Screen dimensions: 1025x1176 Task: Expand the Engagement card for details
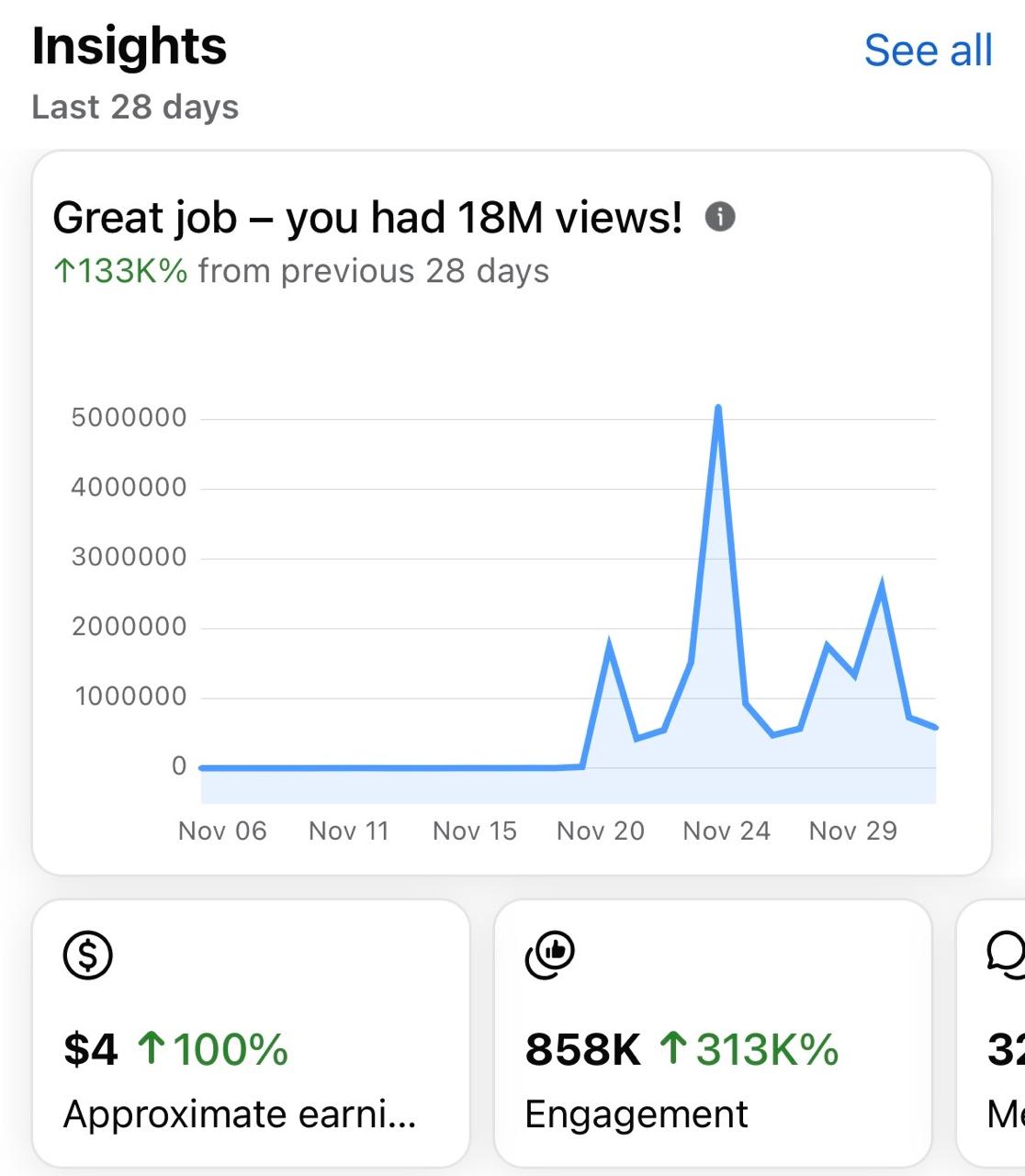(x=712, y=1038)
